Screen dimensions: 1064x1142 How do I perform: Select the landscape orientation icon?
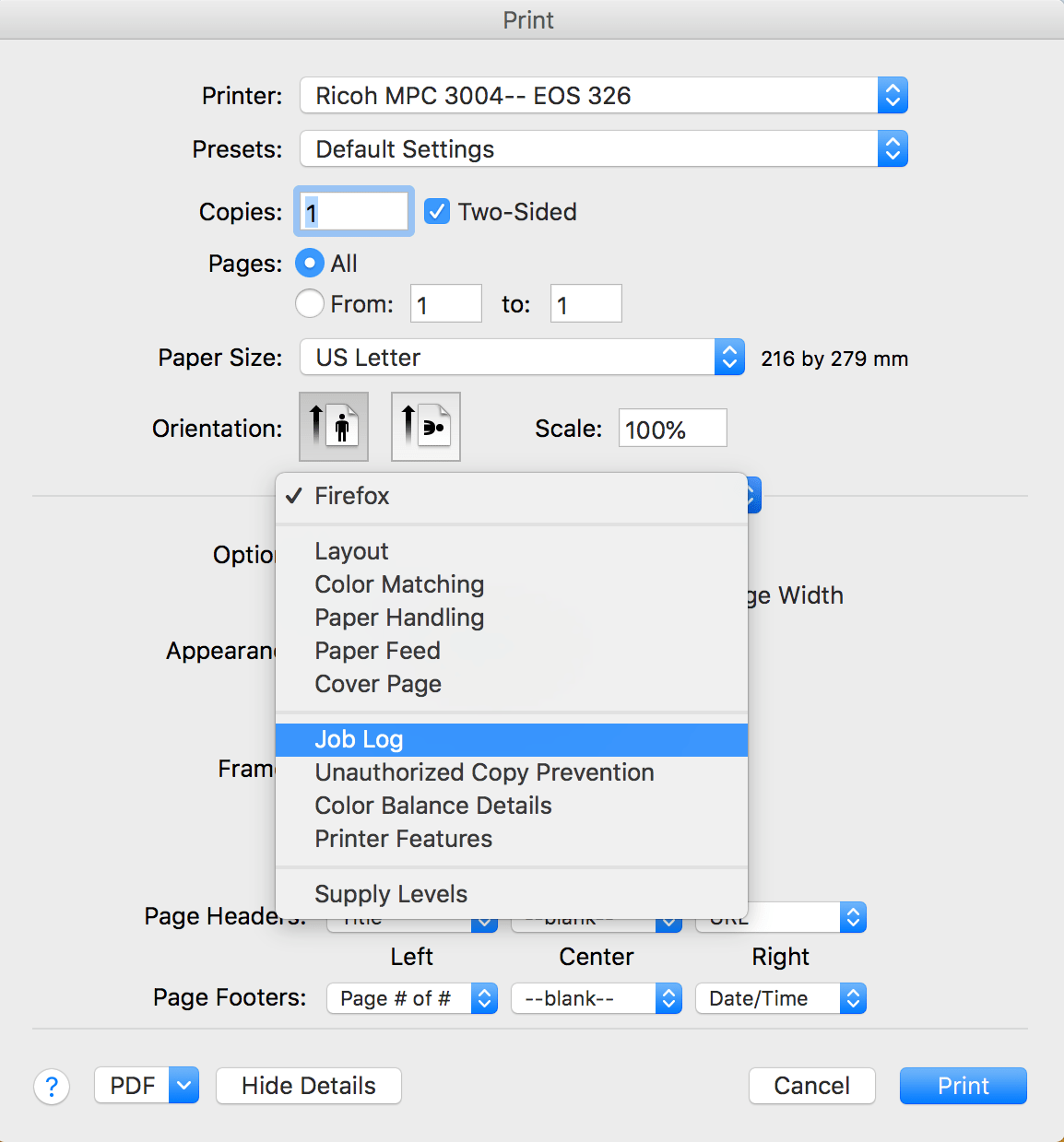pos(425,426)
